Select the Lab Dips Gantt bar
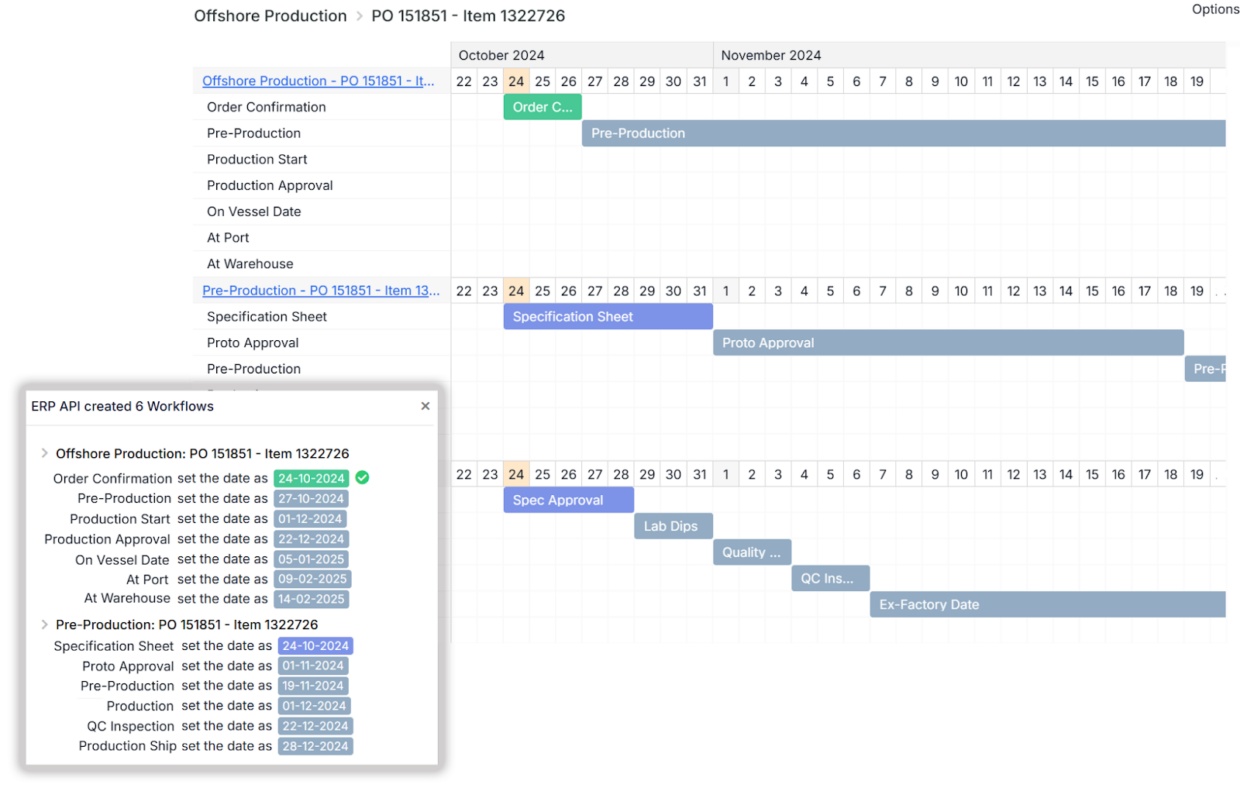1240x805 pixels. 672,526
